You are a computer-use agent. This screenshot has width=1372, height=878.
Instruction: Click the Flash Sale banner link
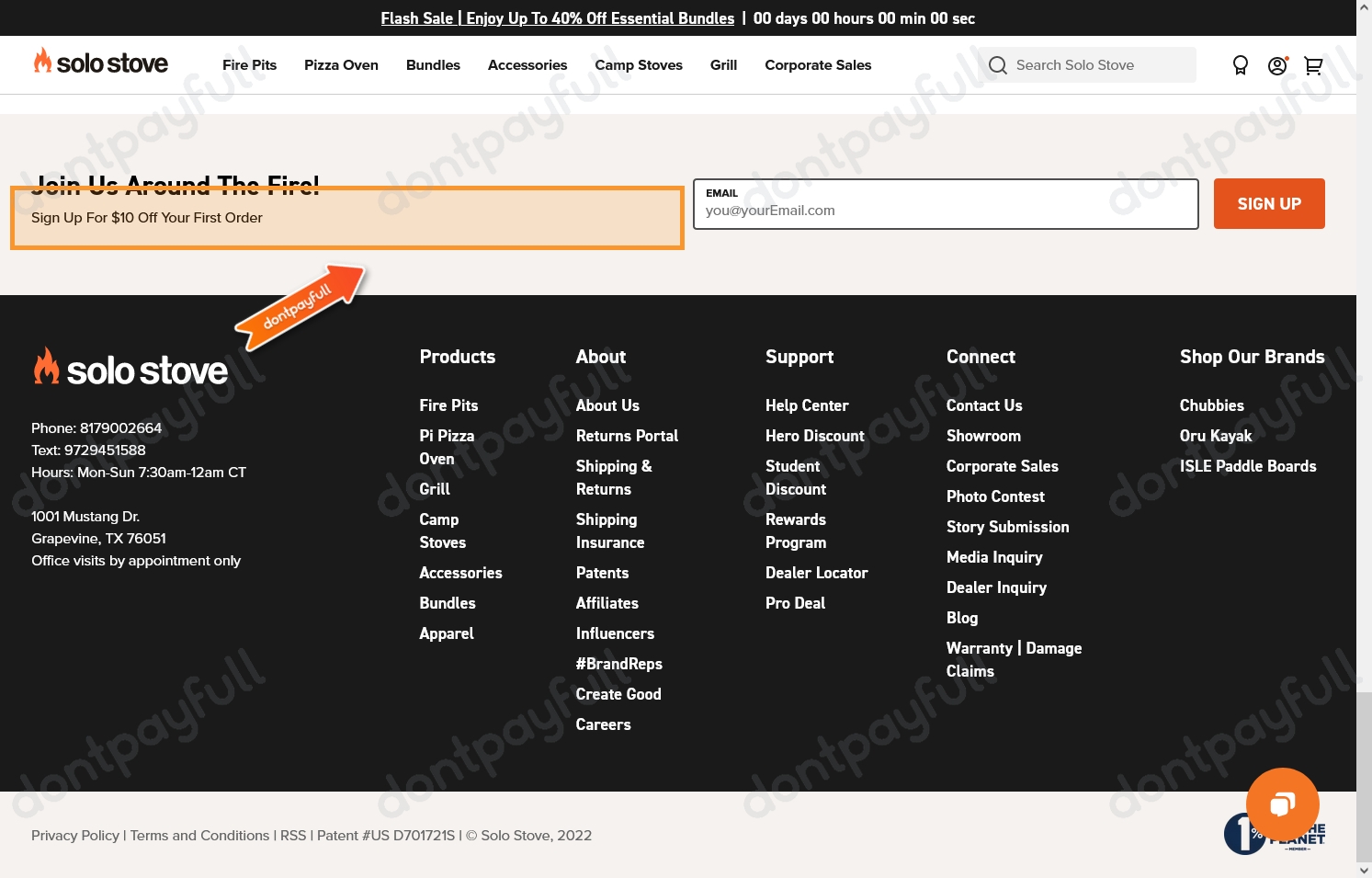click(558, 18)
